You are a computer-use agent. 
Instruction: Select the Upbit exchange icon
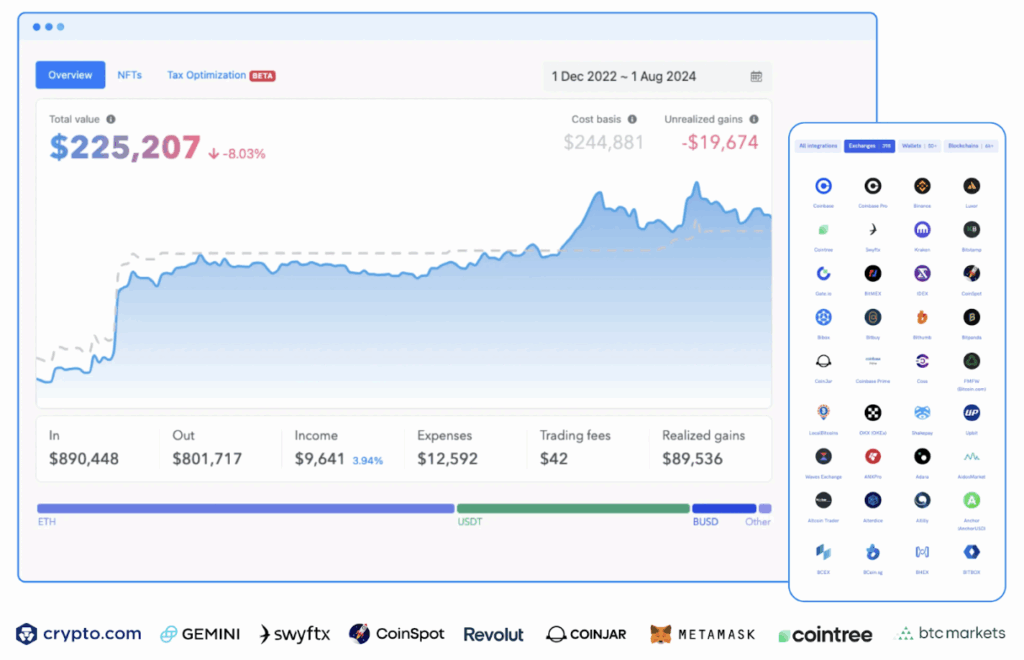point(971,413)
